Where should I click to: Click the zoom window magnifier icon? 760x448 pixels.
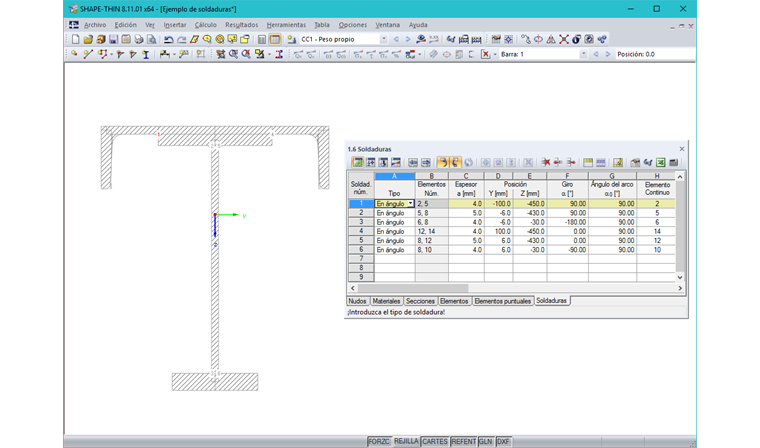(233, 54)
